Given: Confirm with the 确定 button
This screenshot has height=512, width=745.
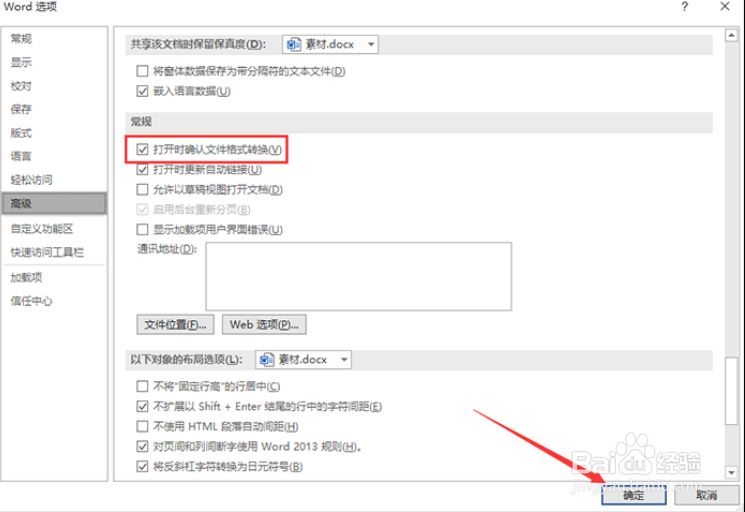Looking at the screenshot, I should tap(634, 495).
